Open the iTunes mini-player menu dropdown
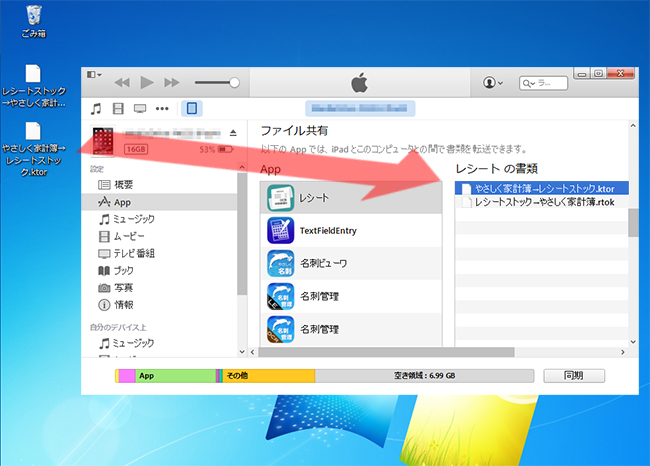This screenshot has height=466, width=650. [95, 75]
